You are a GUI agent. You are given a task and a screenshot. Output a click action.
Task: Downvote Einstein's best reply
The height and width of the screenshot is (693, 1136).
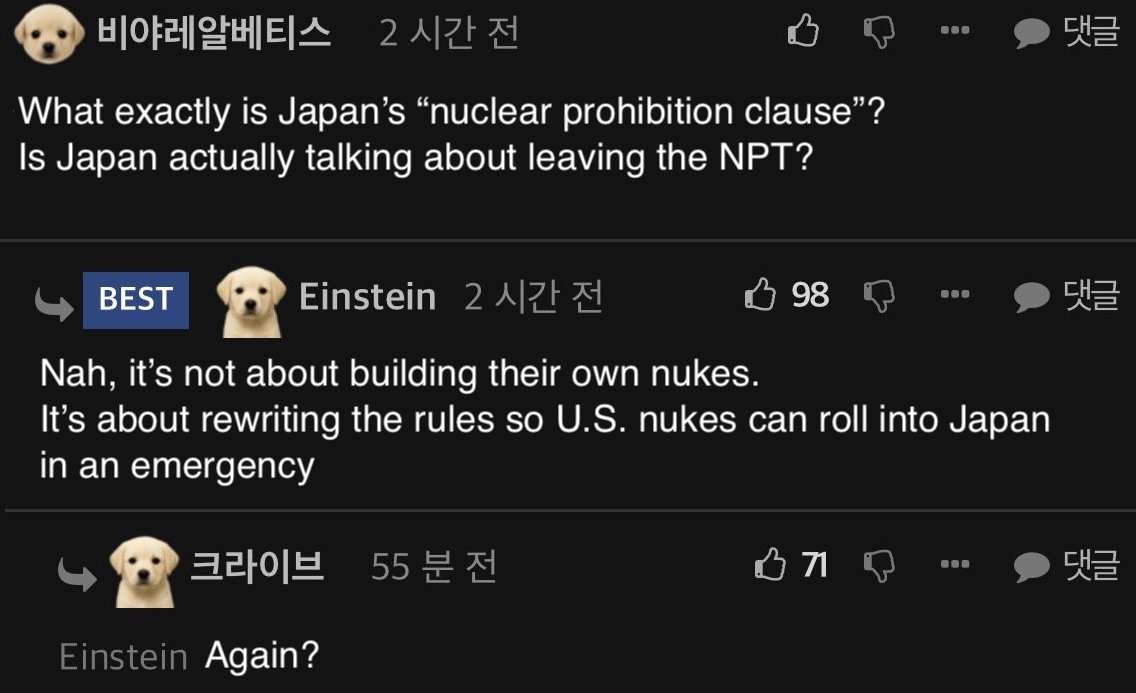coord(878,295)
